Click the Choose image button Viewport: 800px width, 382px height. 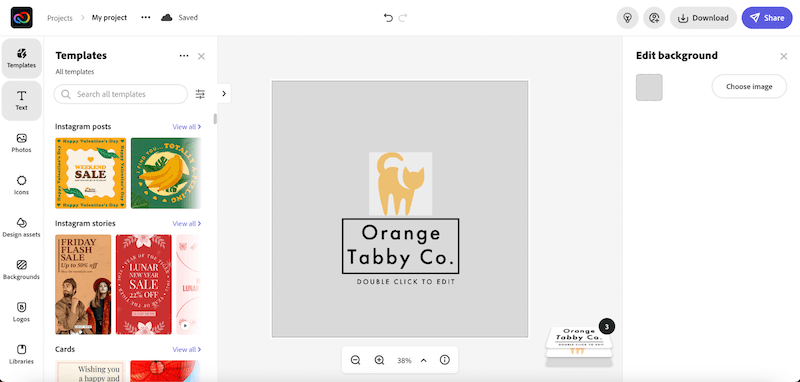pos(749,86)
